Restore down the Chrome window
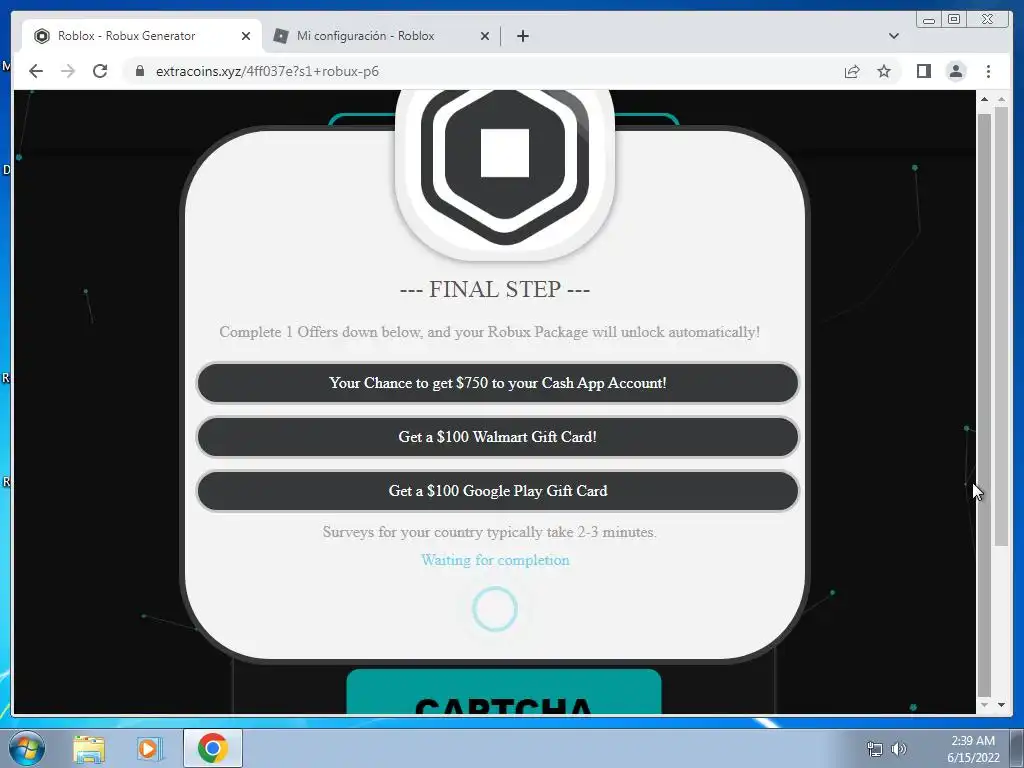Screen dimensions: 1024x768 click(x=953, y=20)
